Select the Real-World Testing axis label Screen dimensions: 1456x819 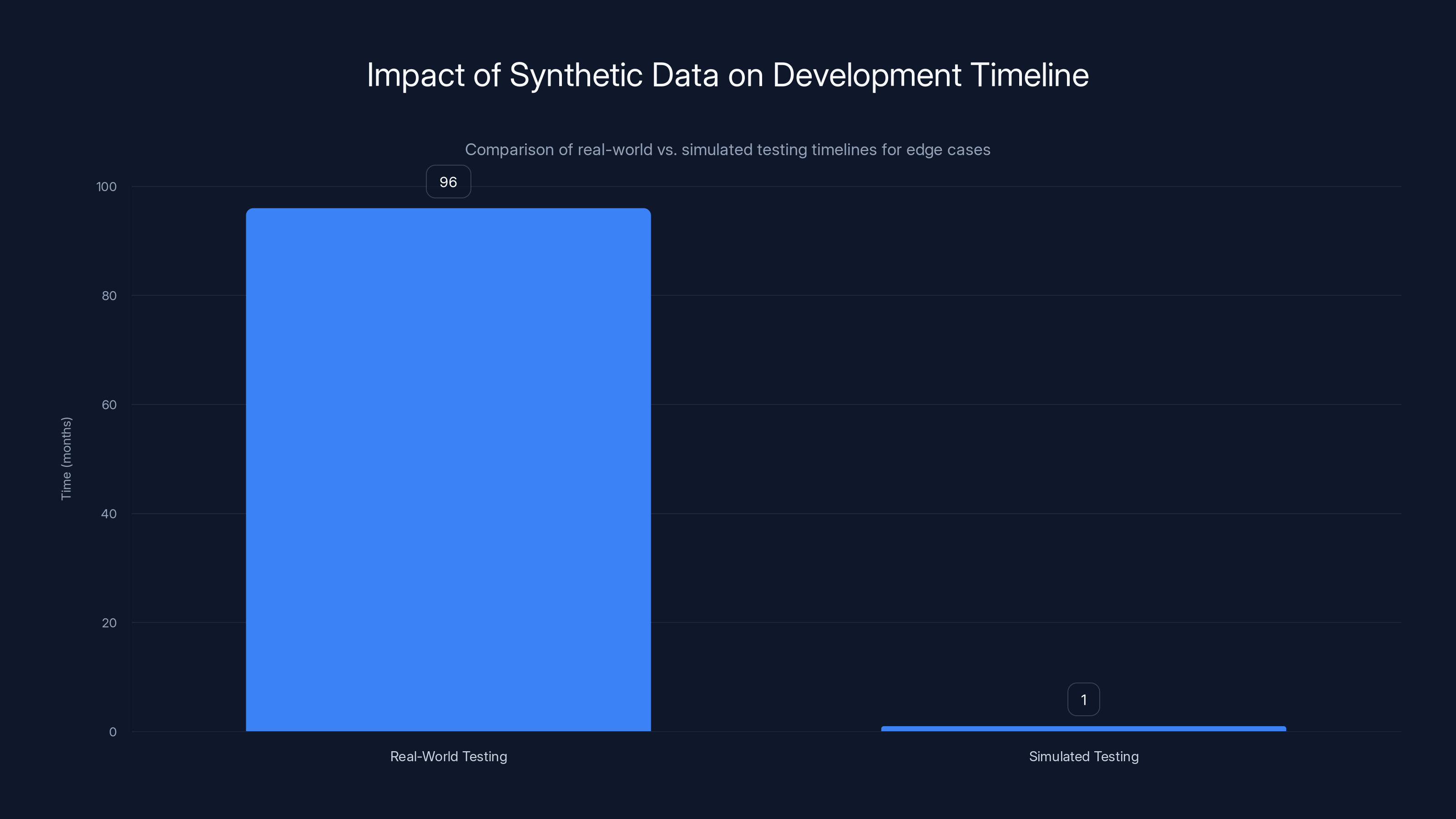point(448,756)
